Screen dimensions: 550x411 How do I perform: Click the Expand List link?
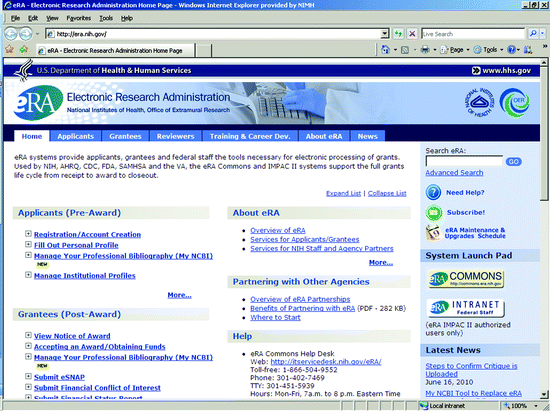click(343, 193)
